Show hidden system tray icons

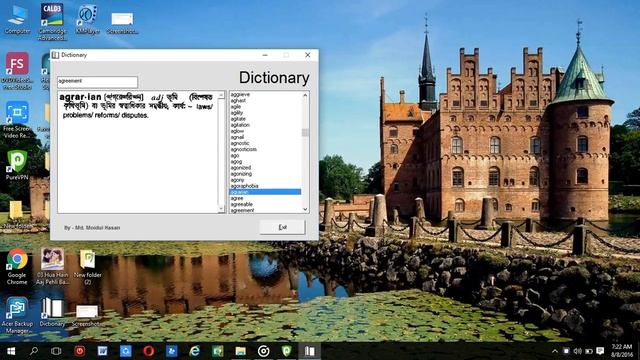(x=555, y=351)
